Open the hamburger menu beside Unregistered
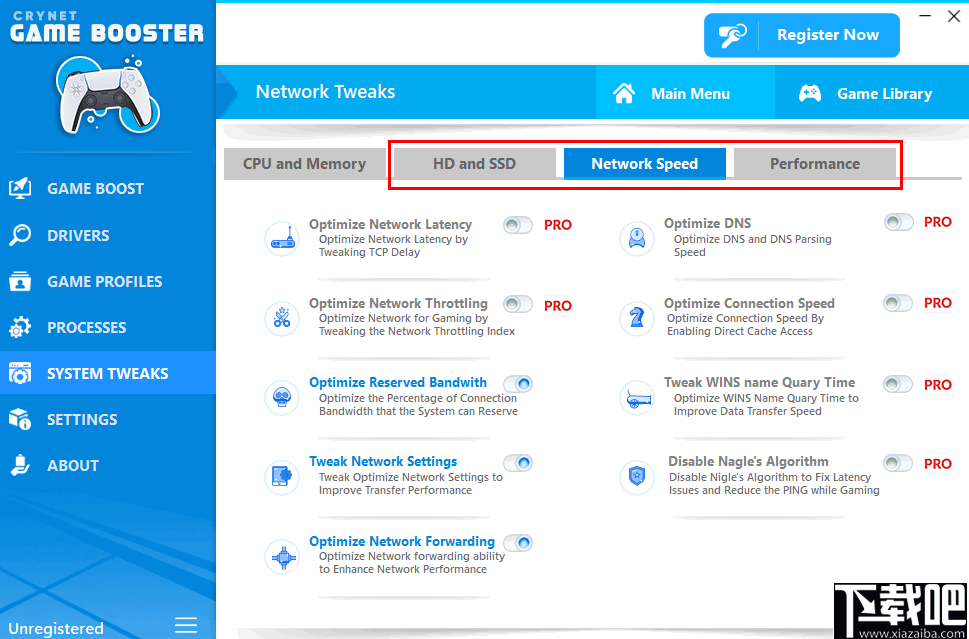This screenshot has height=639, width=969. (186, 625)
